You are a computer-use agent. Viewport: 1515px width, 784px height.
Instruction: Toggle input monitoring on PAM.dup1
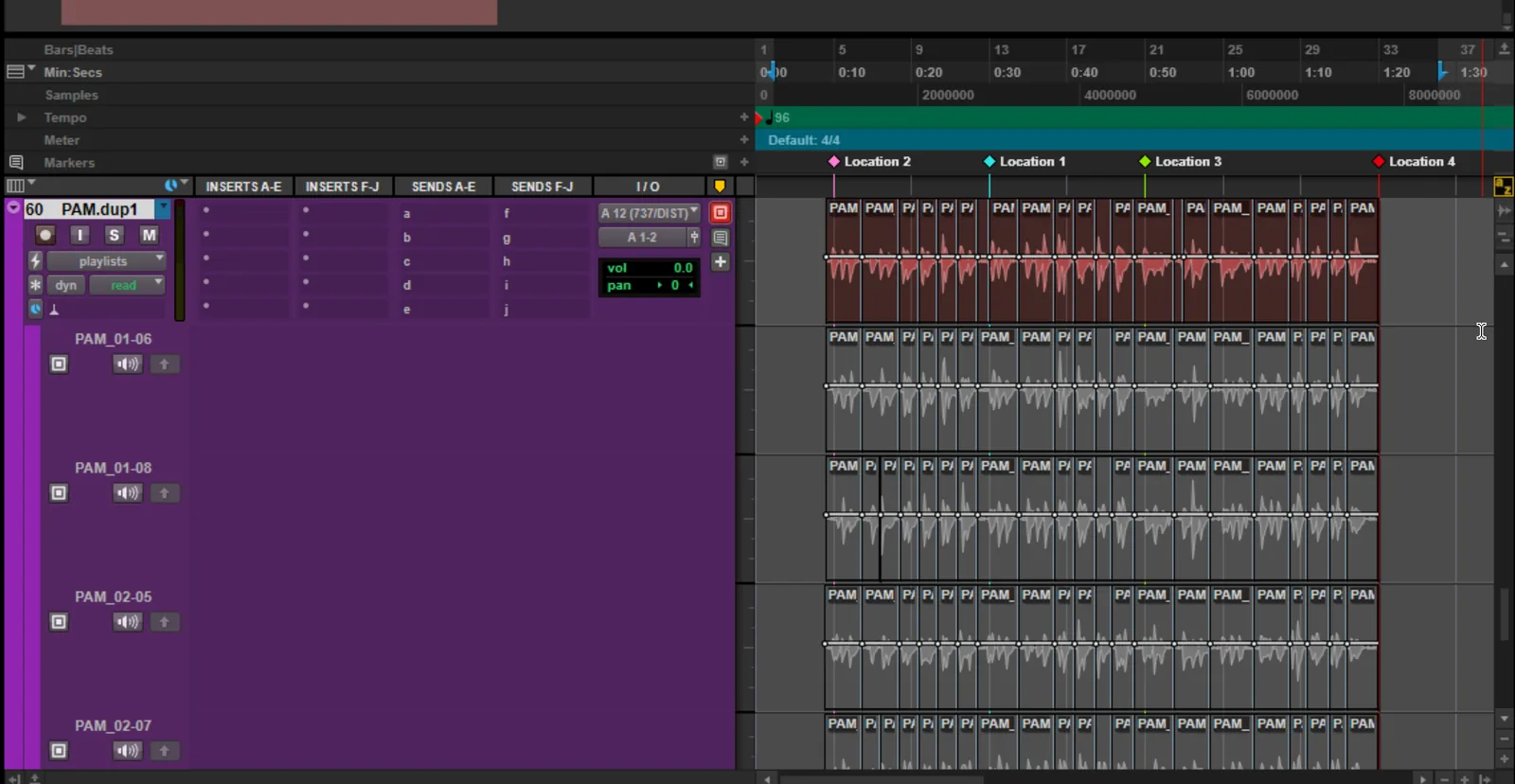click(80, 235)
